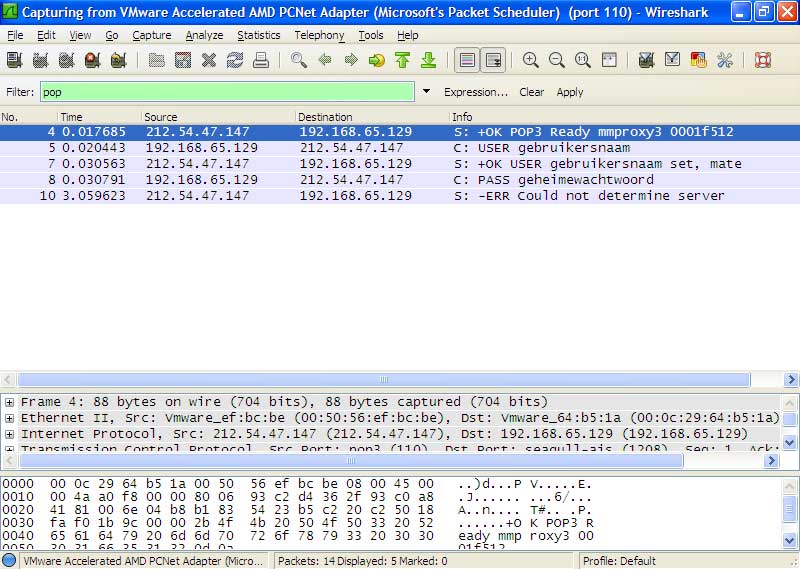800x569 pixels.
Task: Go back in packet history arrow
Action: pos(325,60)
